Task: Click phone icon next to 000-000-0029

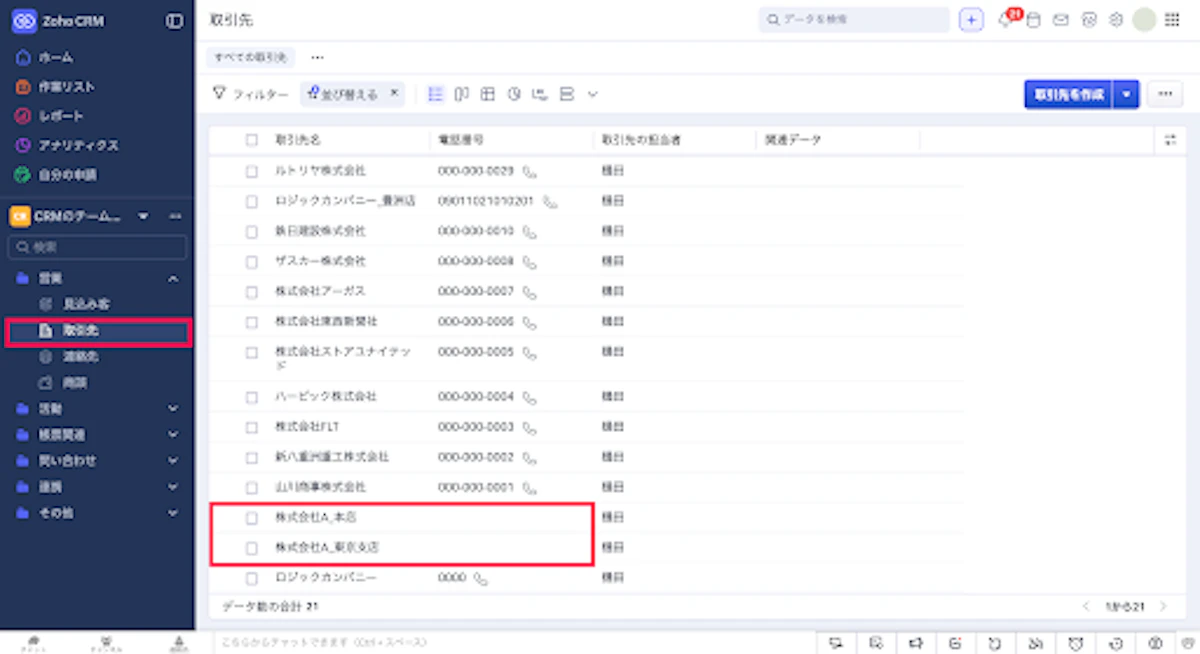Action: tap(529, 171)
